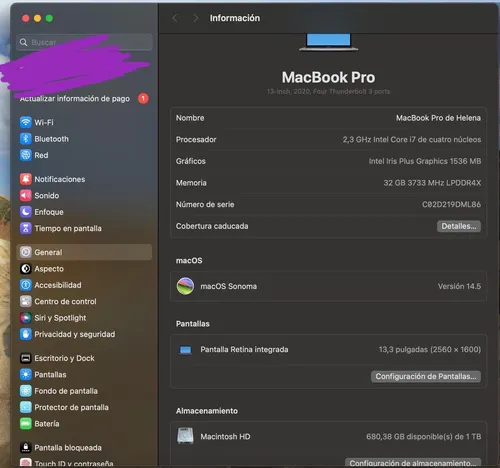
Task: Click the red notification badge 1
Action: [x=143, y=98]
